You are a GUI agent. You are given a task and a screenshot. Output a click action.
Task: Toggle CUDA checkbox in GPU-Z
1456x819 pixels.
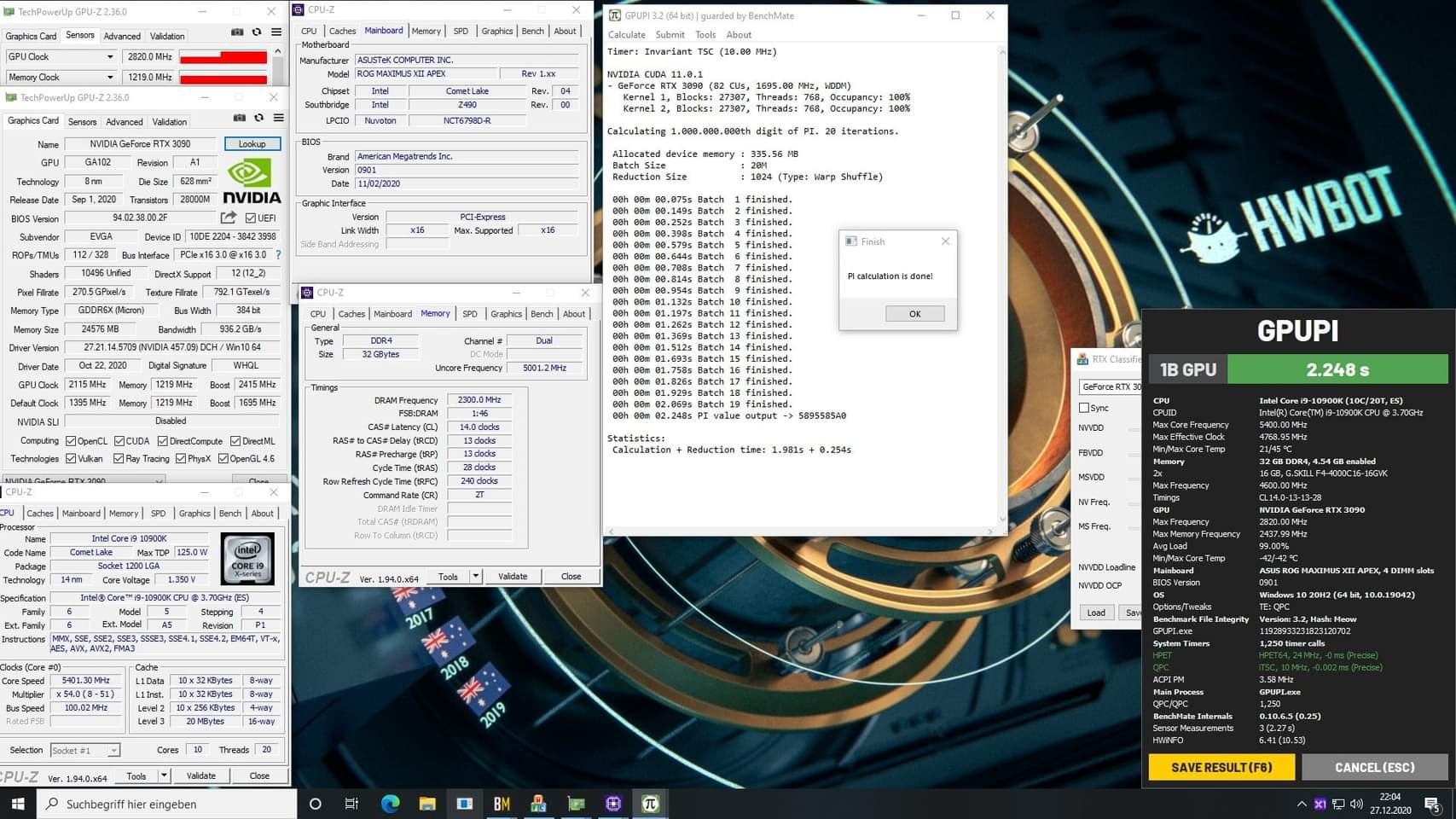[119, 441]
